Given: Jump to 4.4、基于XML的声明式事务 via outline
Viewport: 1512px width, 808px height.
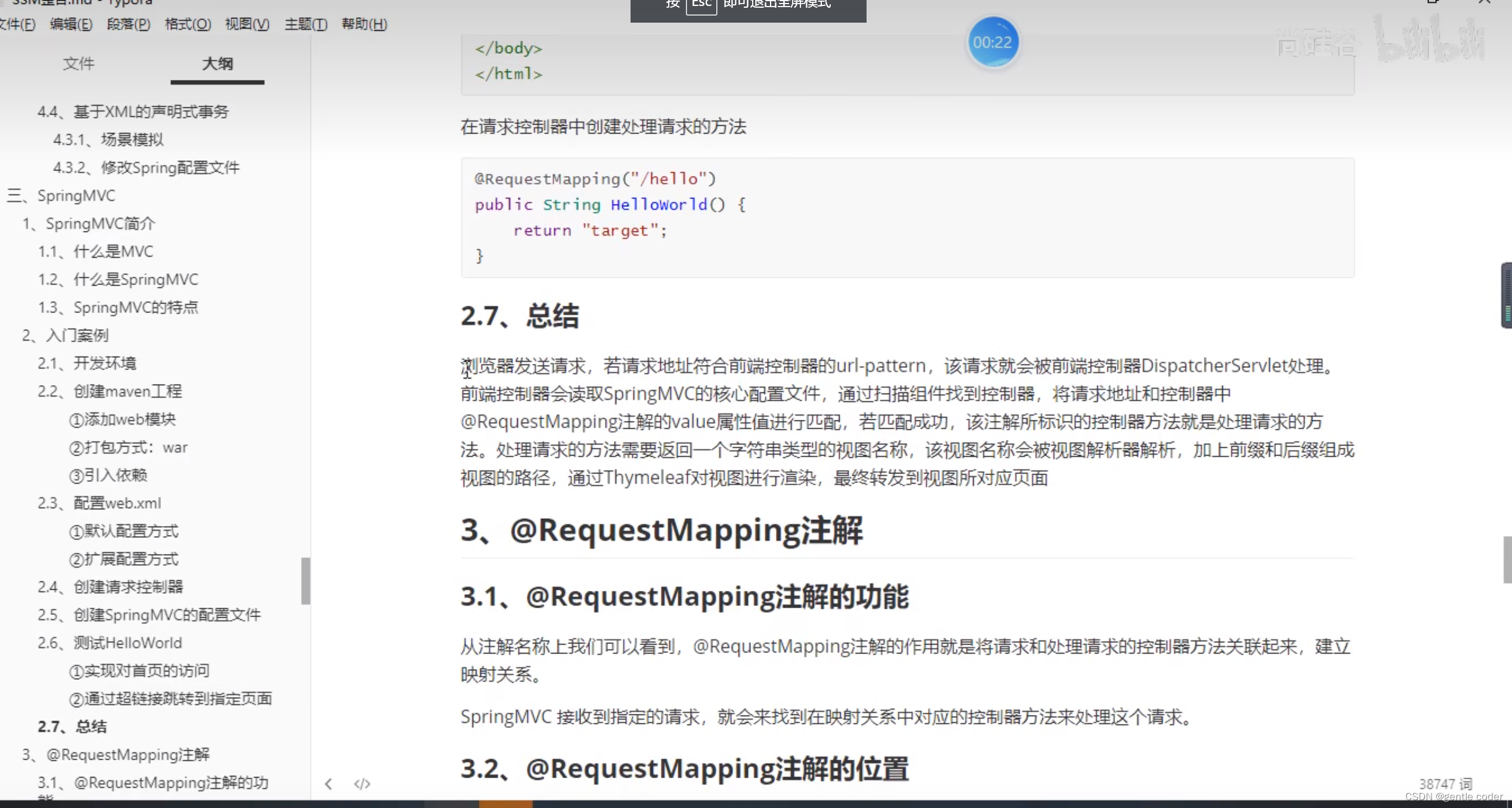Looking at the screenshot, I should [134, 111].
